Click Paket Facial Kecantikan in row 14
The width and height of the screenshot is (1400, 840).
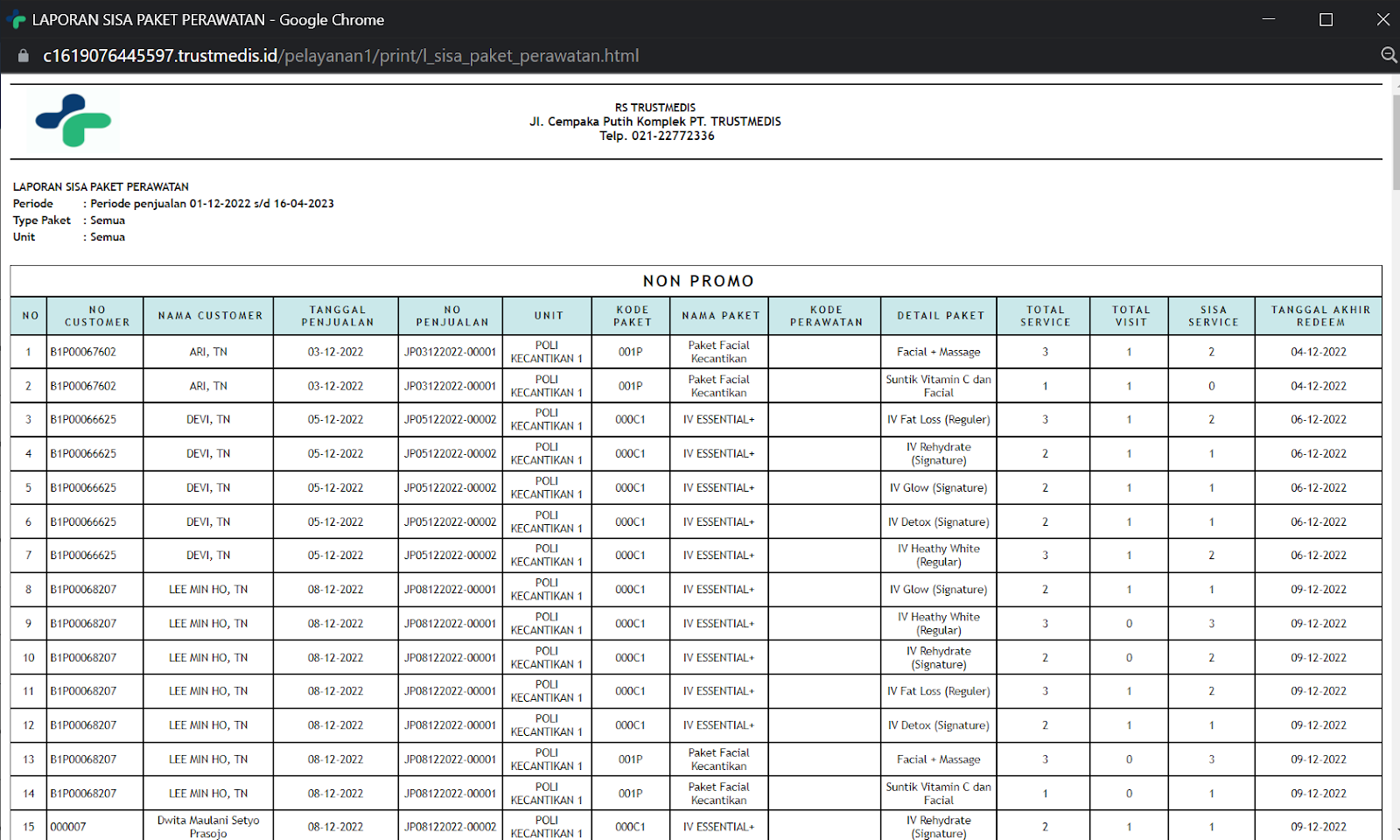click(x=718, y=793)
